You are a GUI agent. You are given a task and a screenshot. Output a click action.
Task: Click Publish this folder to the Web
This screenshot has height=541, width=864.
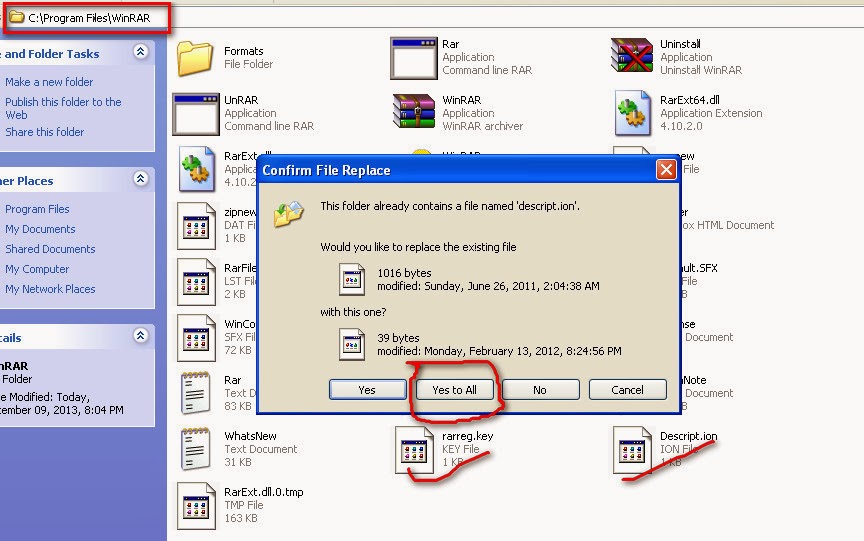tap(63, 109)
